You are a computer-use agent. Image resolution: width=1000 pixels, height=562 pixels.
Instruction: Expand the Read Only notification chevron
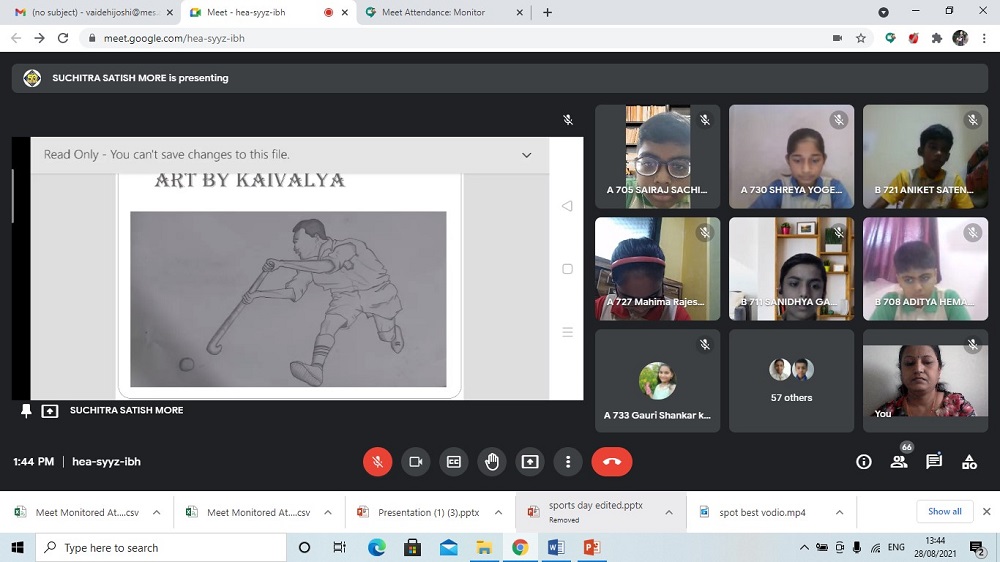pyautogui.click(x=527, y=155)
